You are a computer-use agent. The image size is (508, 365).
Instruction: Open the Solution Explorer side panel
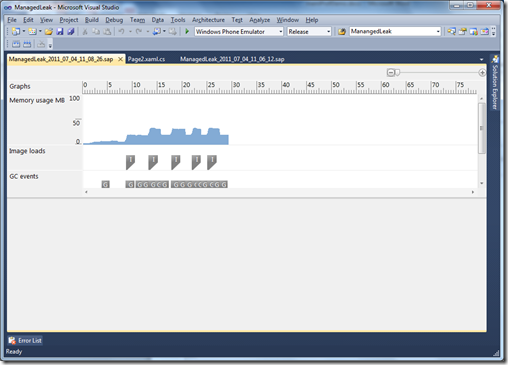495,83
